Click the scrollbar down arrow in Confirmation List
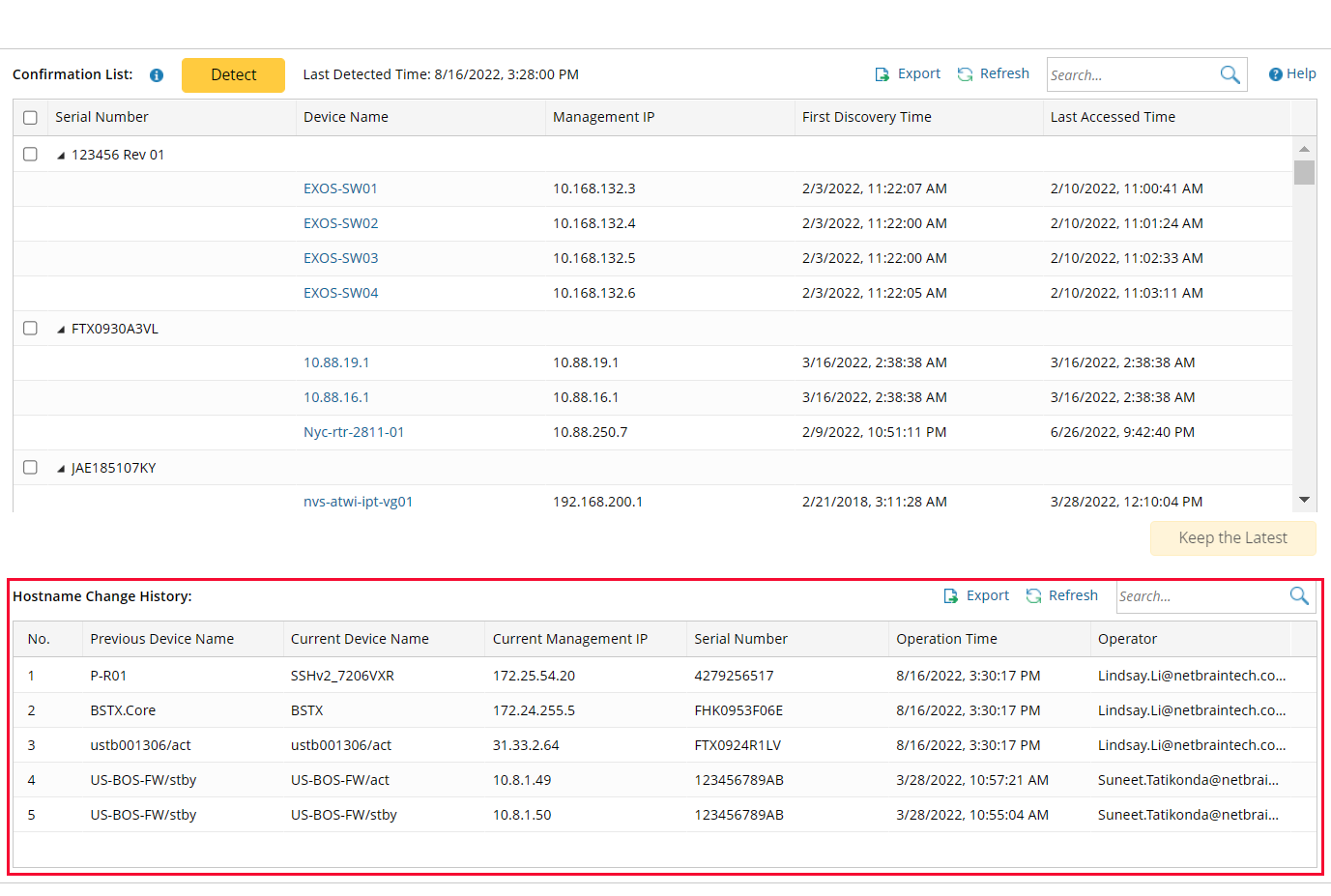The width and height of the screenshot is (1331, 896). click(1304, 500)
